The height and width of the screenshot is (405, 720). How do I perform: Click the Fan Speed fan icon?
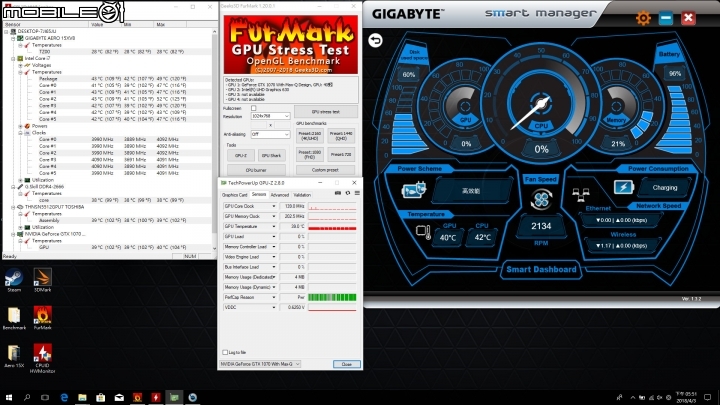pyautogui.click(x=541, y=200)
